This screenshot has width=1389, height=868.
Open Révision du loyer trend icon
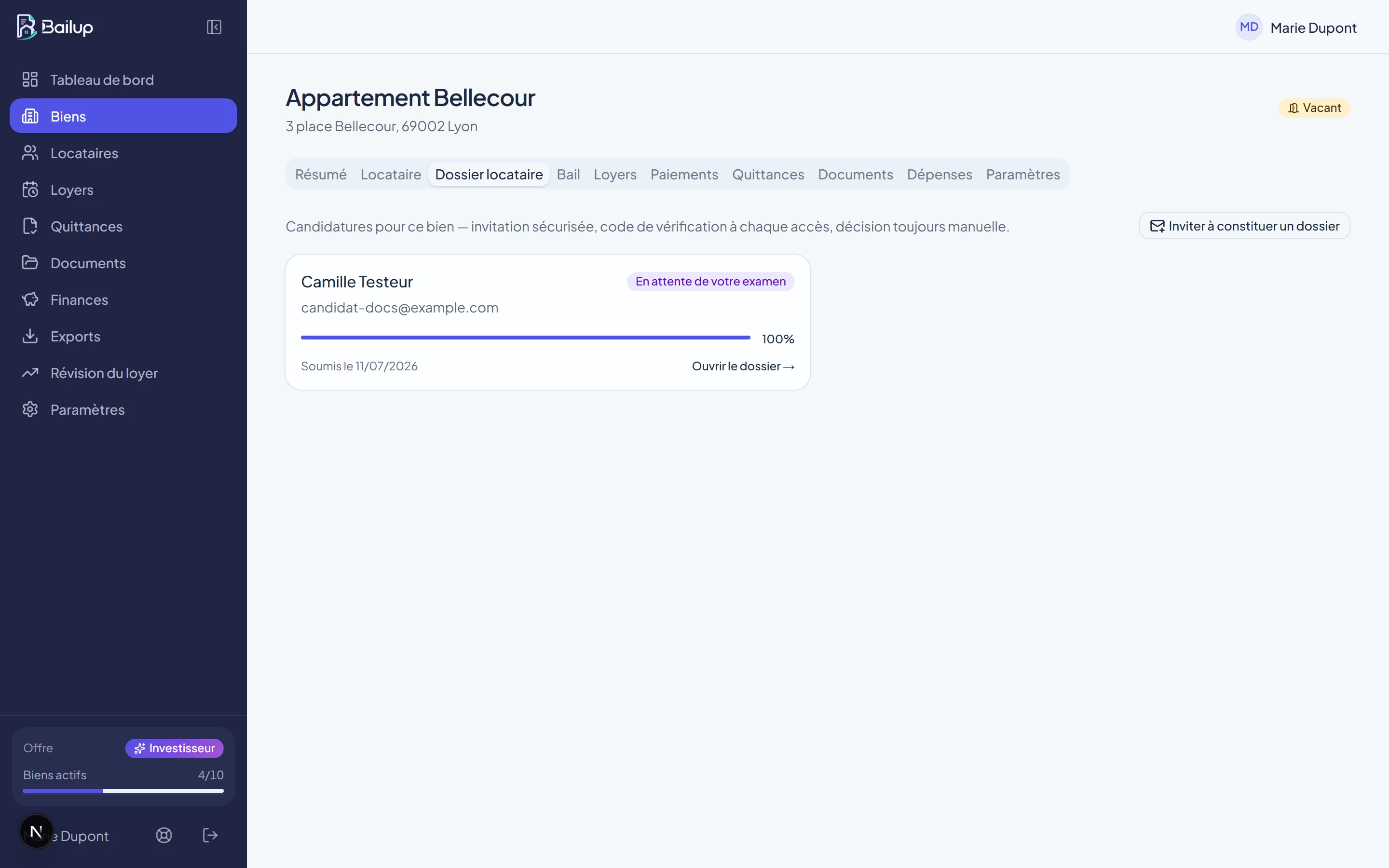coord(30,373)
